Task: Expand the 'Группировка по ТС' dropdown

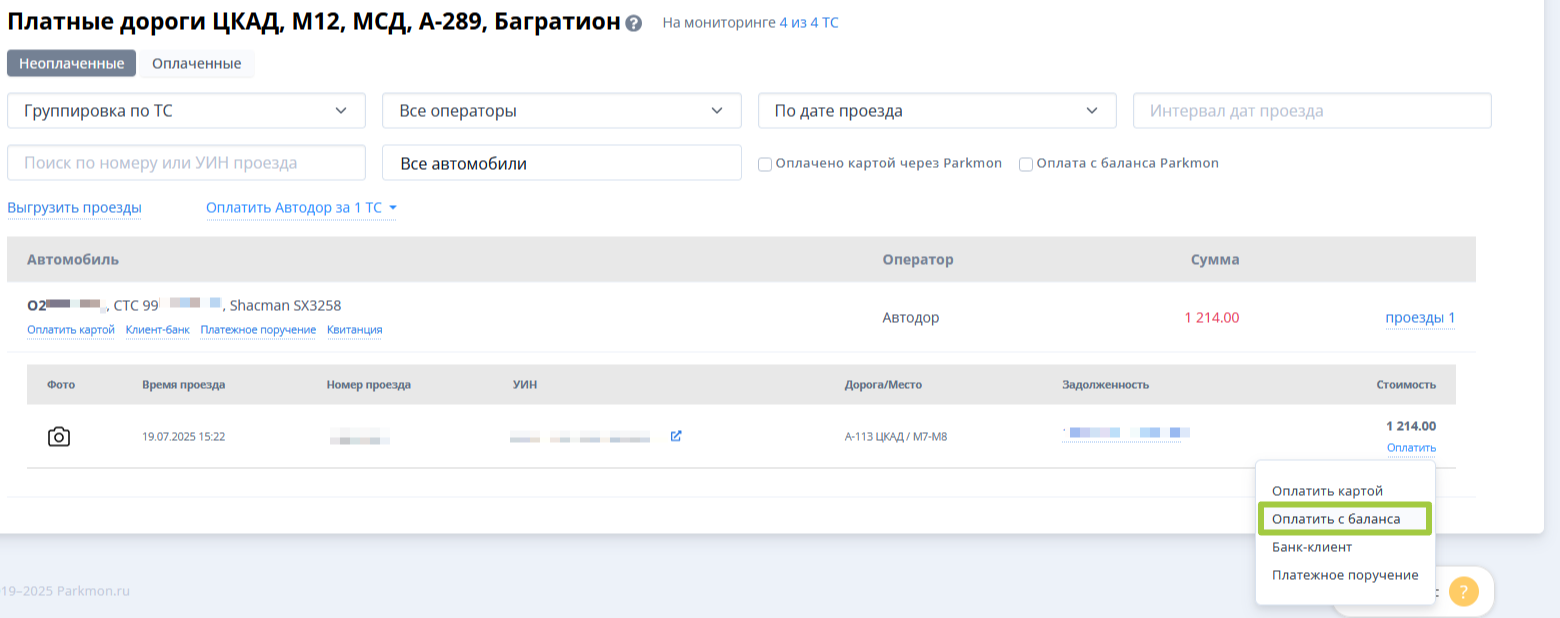Action: [186, 111]
